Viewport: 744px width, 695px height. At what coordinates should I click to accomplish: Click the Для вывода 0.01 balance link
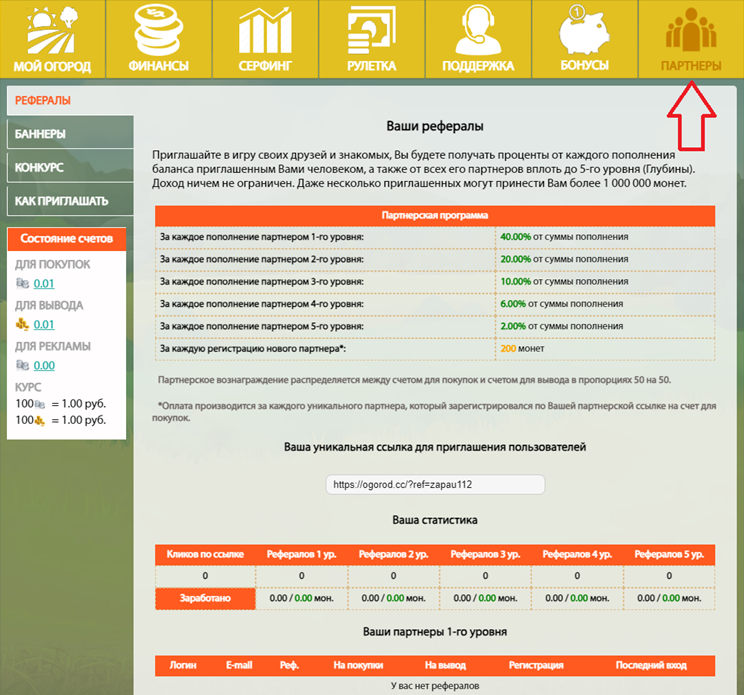point(44,324)
